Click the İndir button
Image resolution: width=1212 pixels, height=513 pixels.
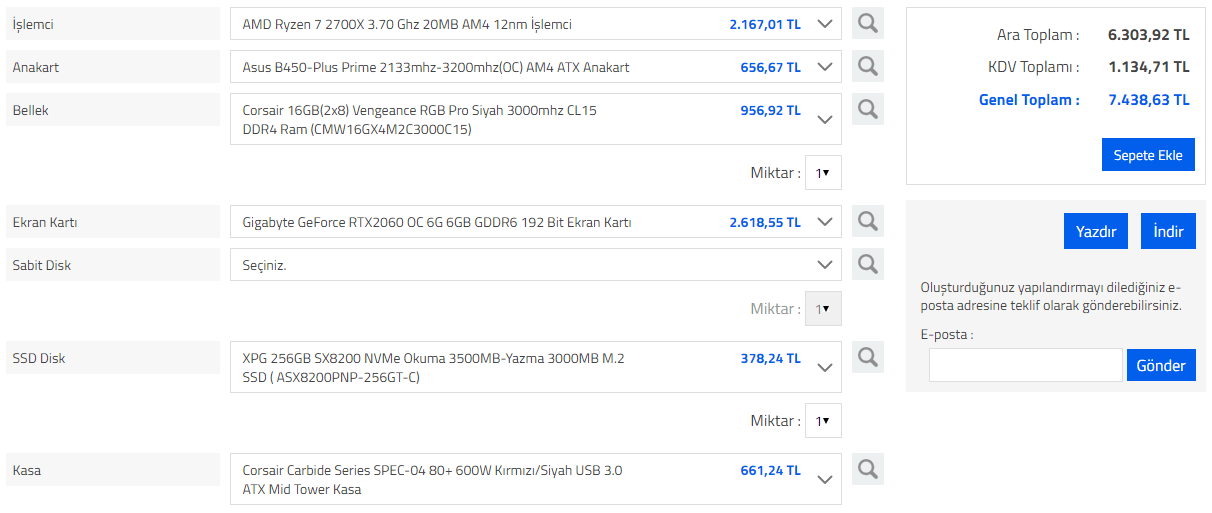(1168, 231)
